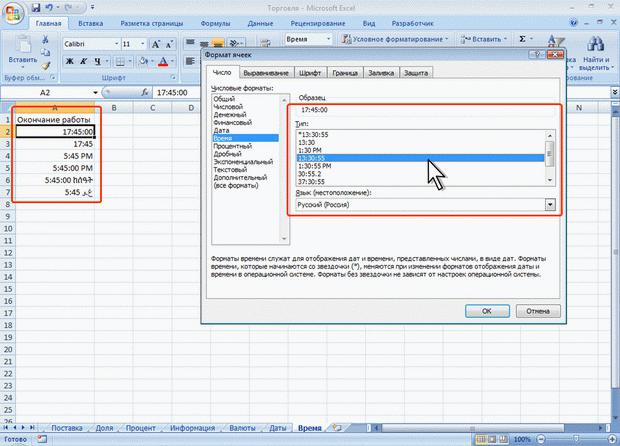
Task: Click zoom in plus button
Action: pos(612,439)
